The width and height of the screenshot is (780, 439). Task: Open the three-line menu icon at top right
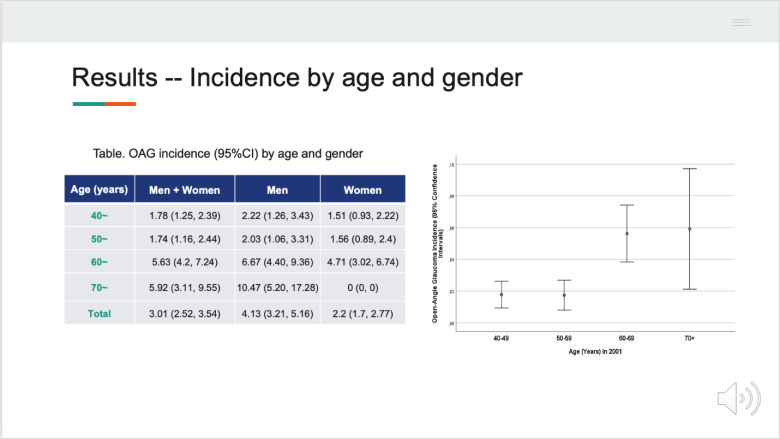point(741,22)
